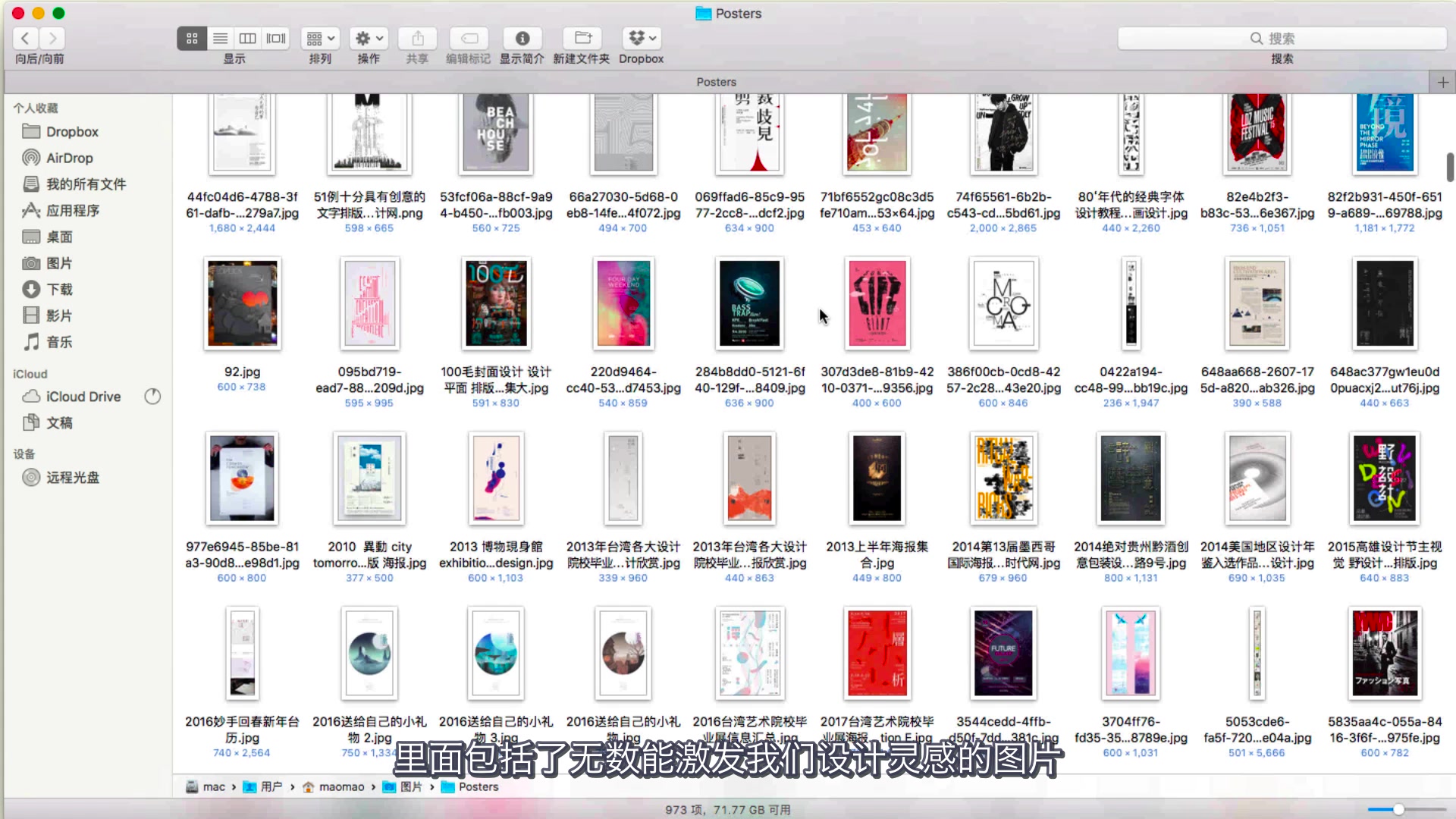
Task: Select the 100毛封面设计 poster thumbnail
Action: coord(496,303)
